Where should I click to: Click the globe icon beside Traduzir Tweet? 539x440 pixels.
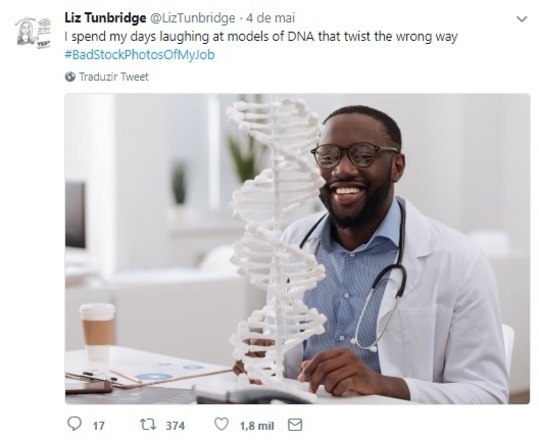pyautogui.click(x=70, y=76)
